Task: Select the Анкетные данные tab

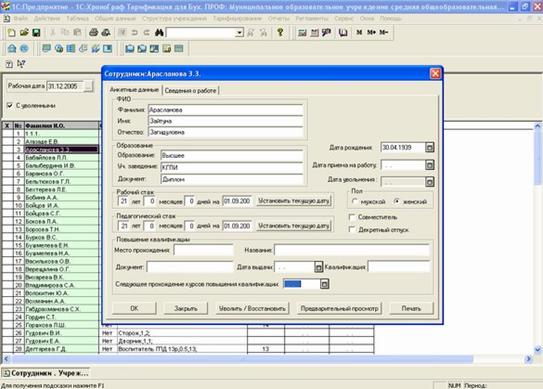Action: point(134,90)
